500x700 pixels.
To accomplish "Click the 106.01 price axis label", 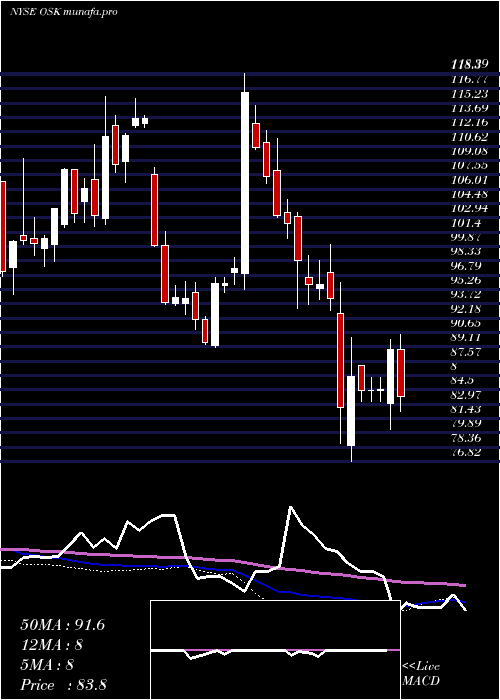I will click(x=469, y=179).
